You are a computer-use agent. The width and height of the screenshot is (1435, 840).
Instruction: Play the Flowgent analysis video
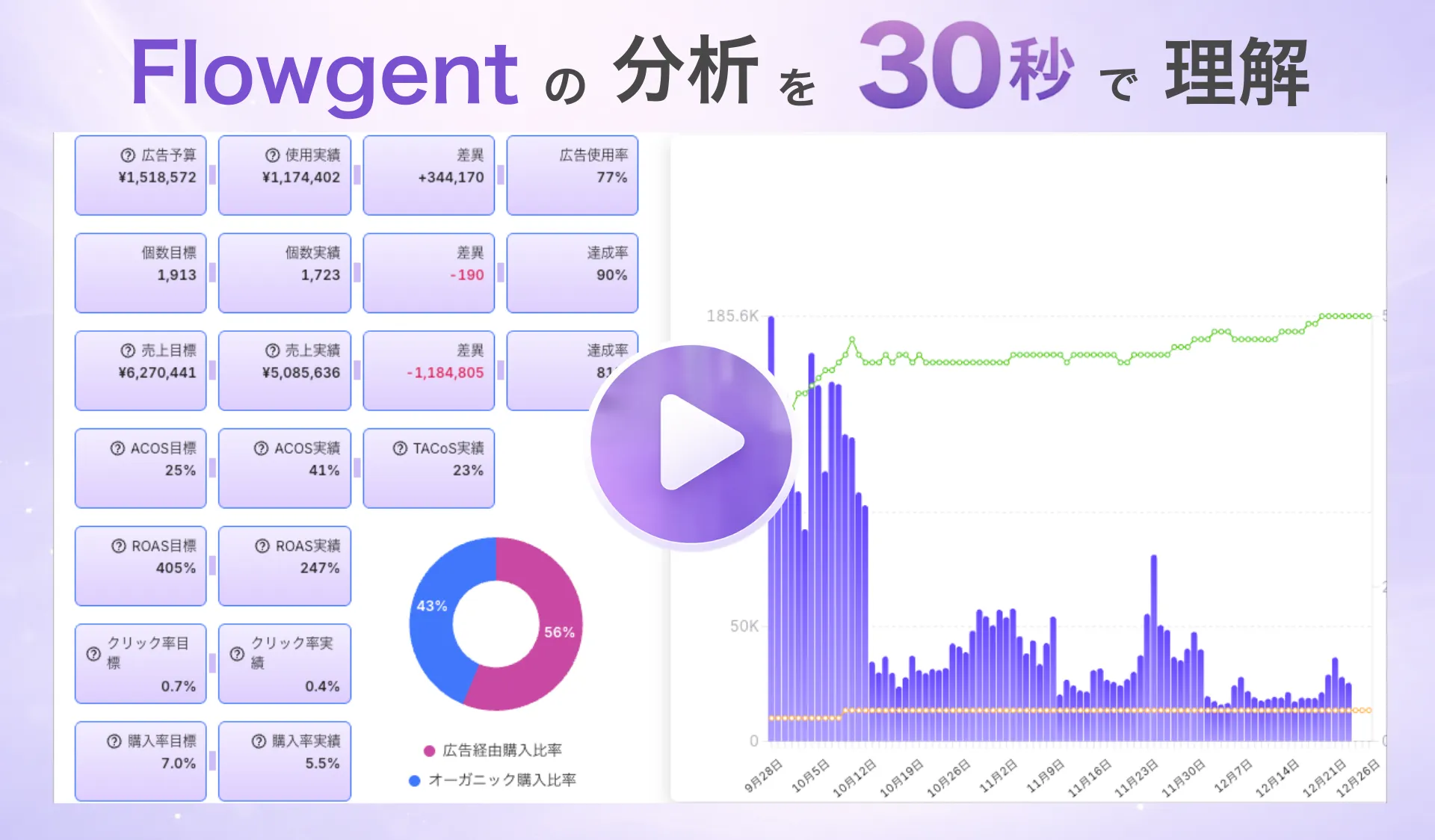[691, 443]
